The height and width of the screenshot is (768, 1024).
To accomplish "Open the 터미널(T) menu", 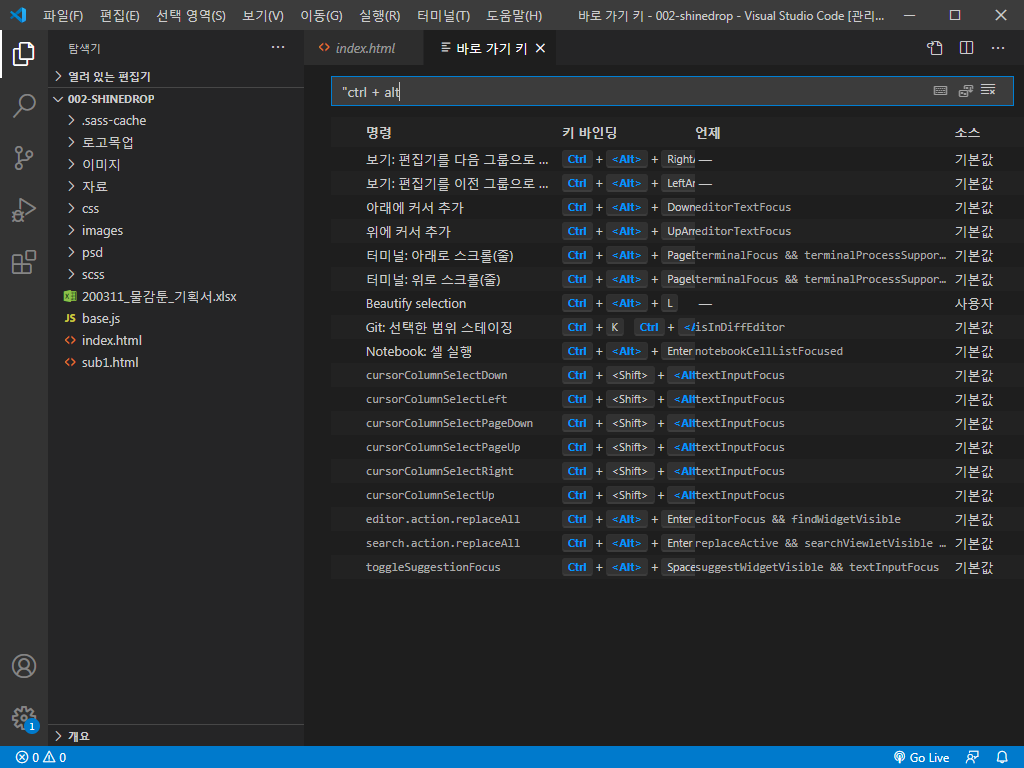I will 443,15.
